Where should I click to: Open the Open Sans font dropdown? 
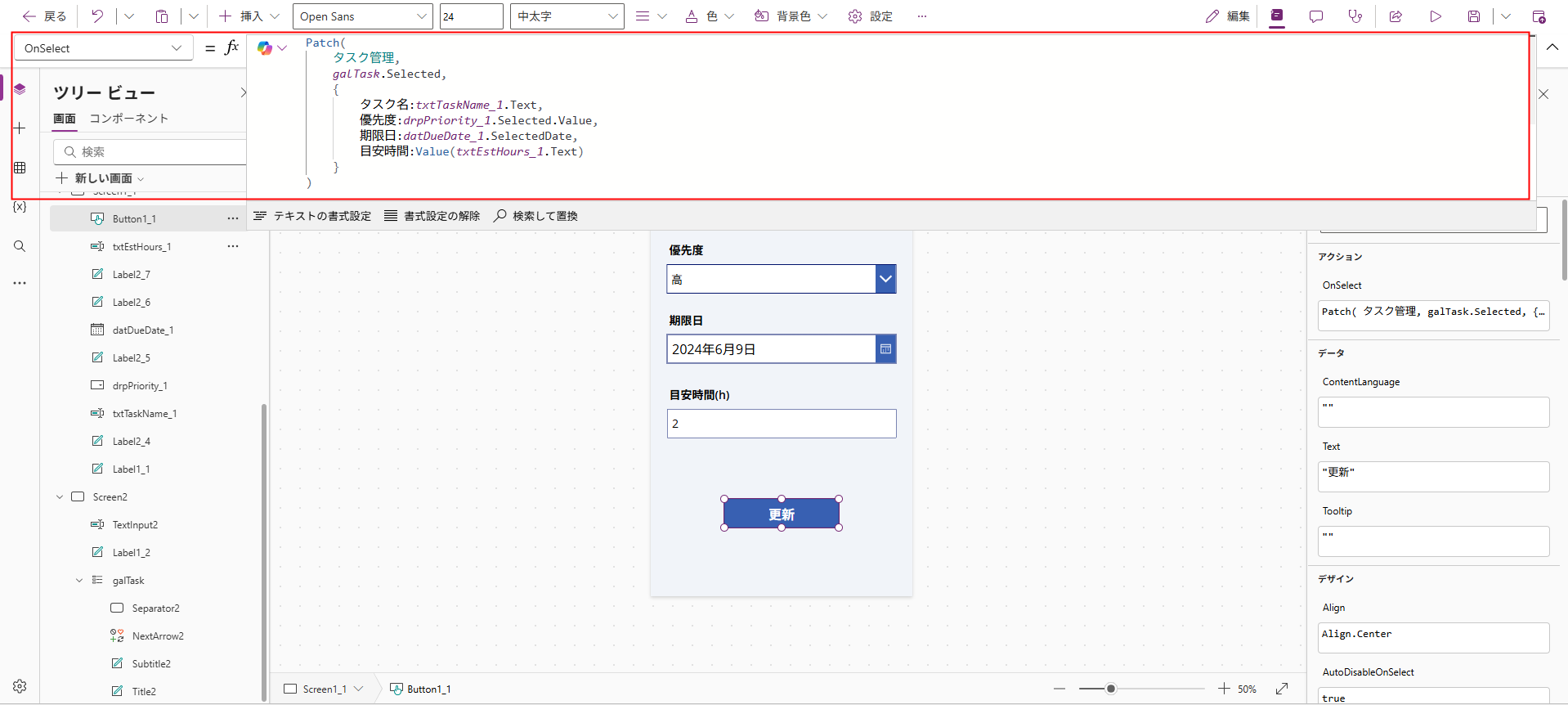tap(363, 16)
